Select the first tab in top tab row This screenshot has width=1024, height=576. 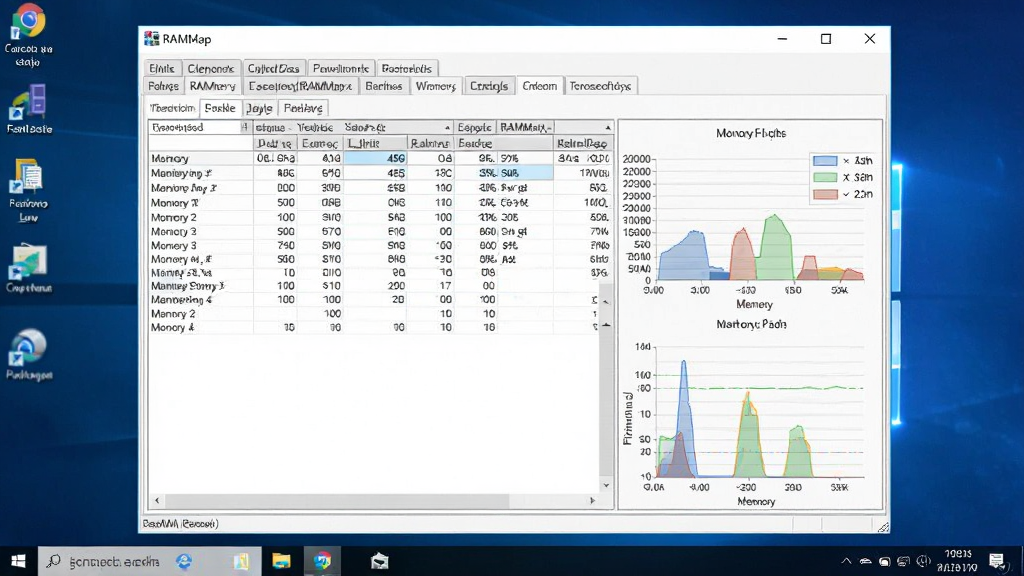coord(162,69)
